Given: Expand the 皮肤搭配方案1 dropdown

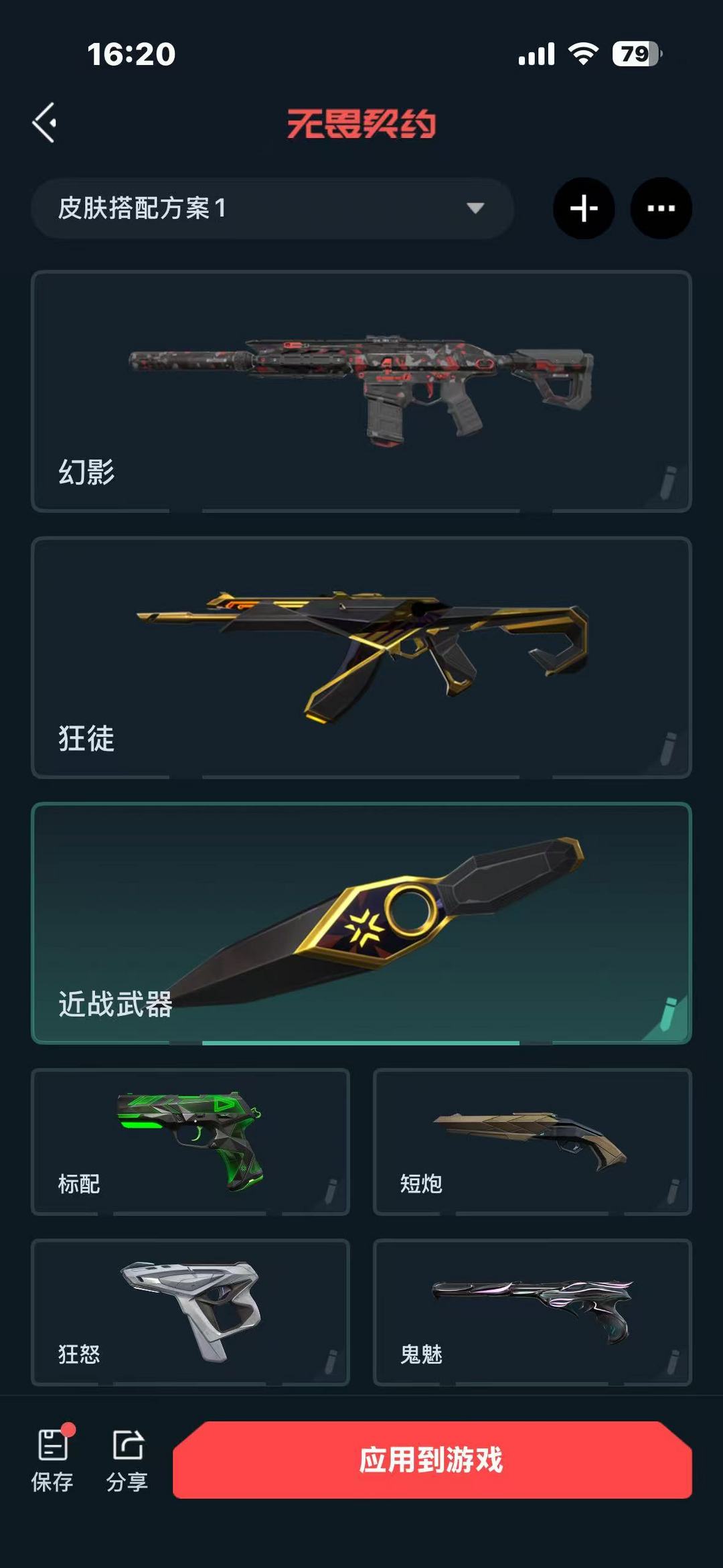Looking at the screenshot, I should pyautogui.click(x=272, y=208).
